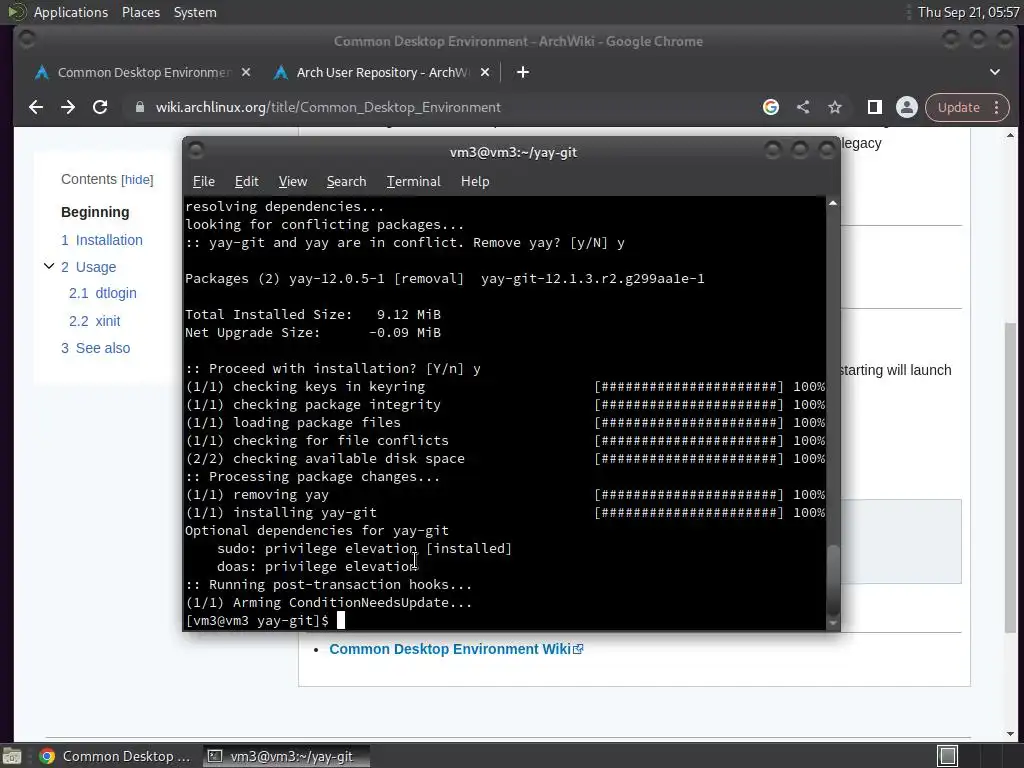This screenshot has width=1024, height=768.
Task: Open the terminal View menu
Action: pos(293,182)
